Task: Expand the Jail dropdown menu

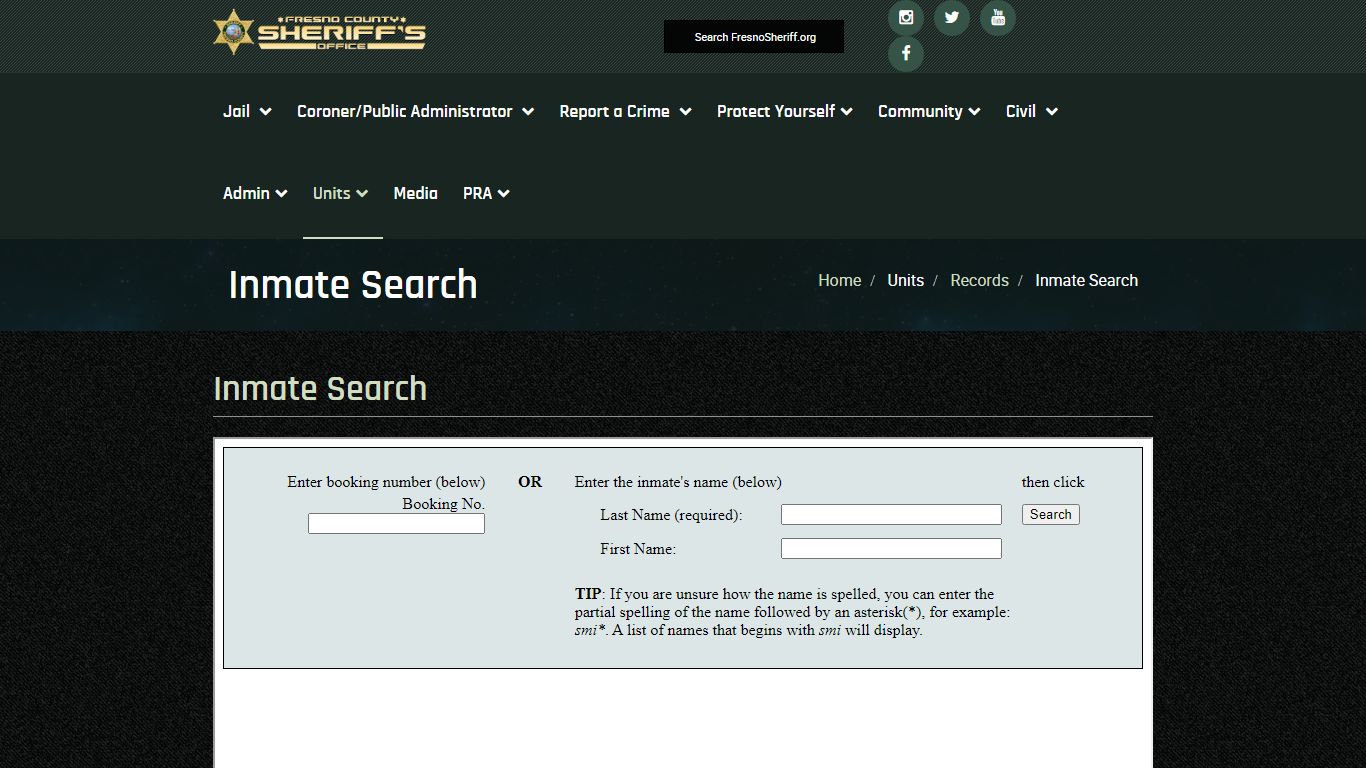Action: click(247, 111)
